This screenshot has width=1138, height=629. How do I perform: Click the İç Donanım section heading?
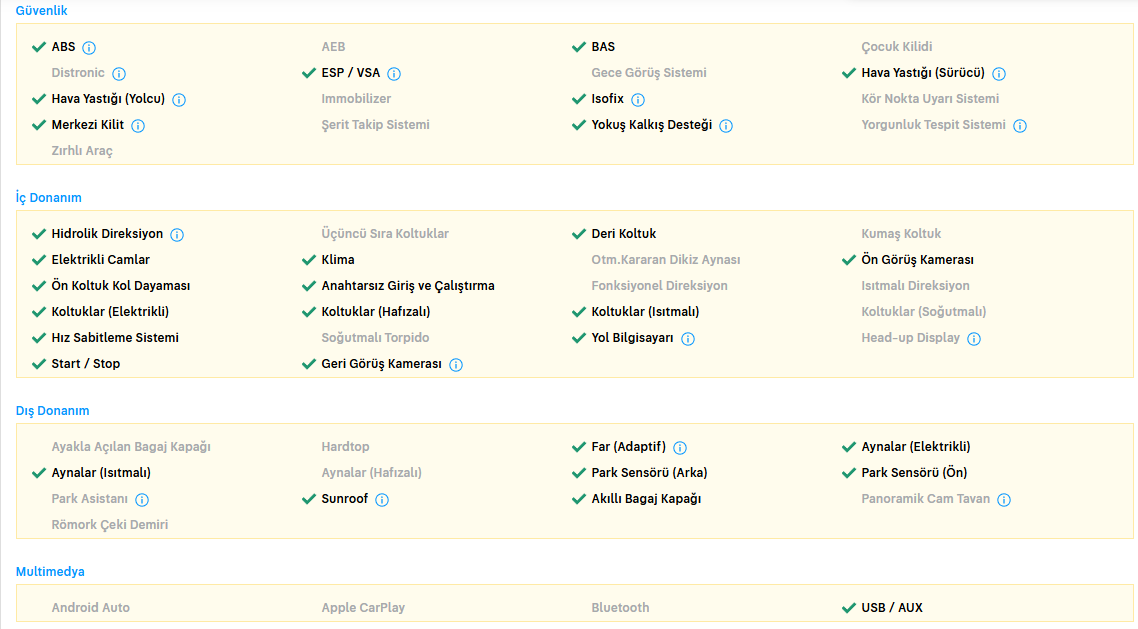click(x=49, y=198)
